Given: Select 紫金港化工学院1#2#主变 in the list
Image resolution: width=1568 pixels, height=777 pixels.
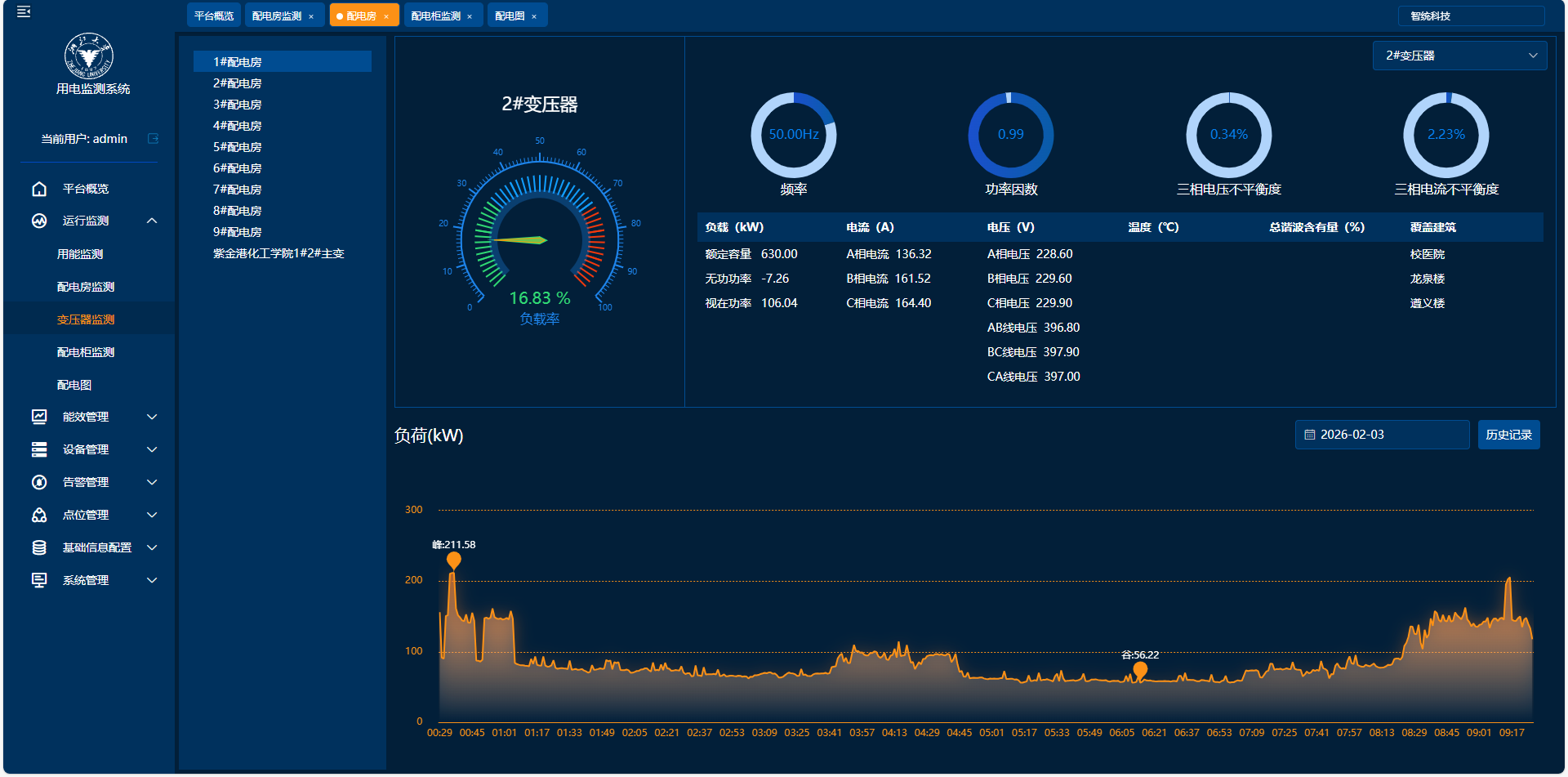Looking at the screenshot, I should tap(278, 253).
